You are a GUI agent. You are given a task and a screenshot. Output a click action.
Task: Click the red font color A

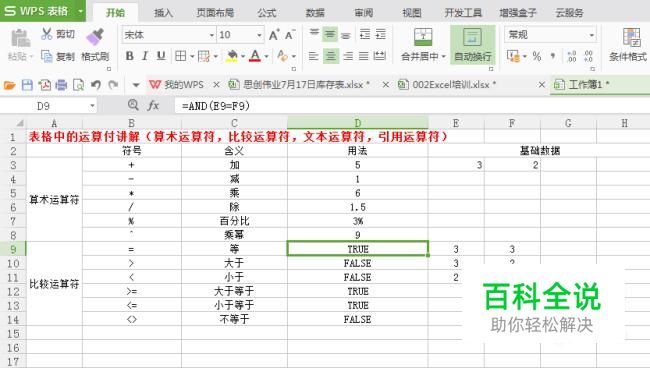pos(255,56)
